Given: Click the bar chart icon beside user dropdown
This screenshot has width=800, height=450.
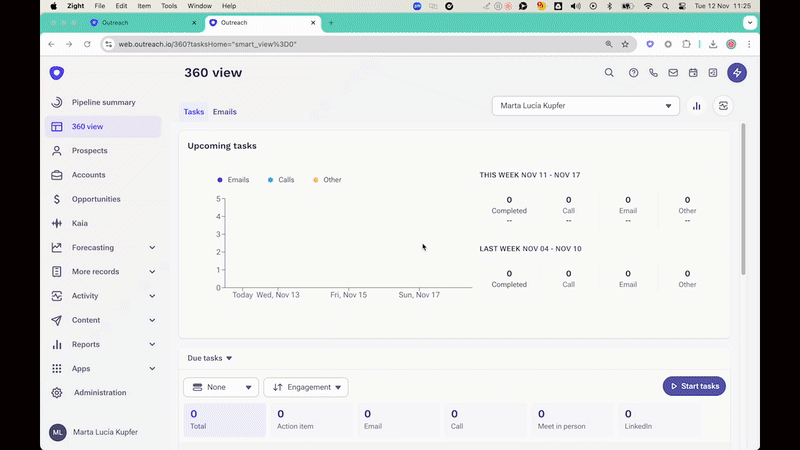Looking at the screenshot, I should point(696,106).
